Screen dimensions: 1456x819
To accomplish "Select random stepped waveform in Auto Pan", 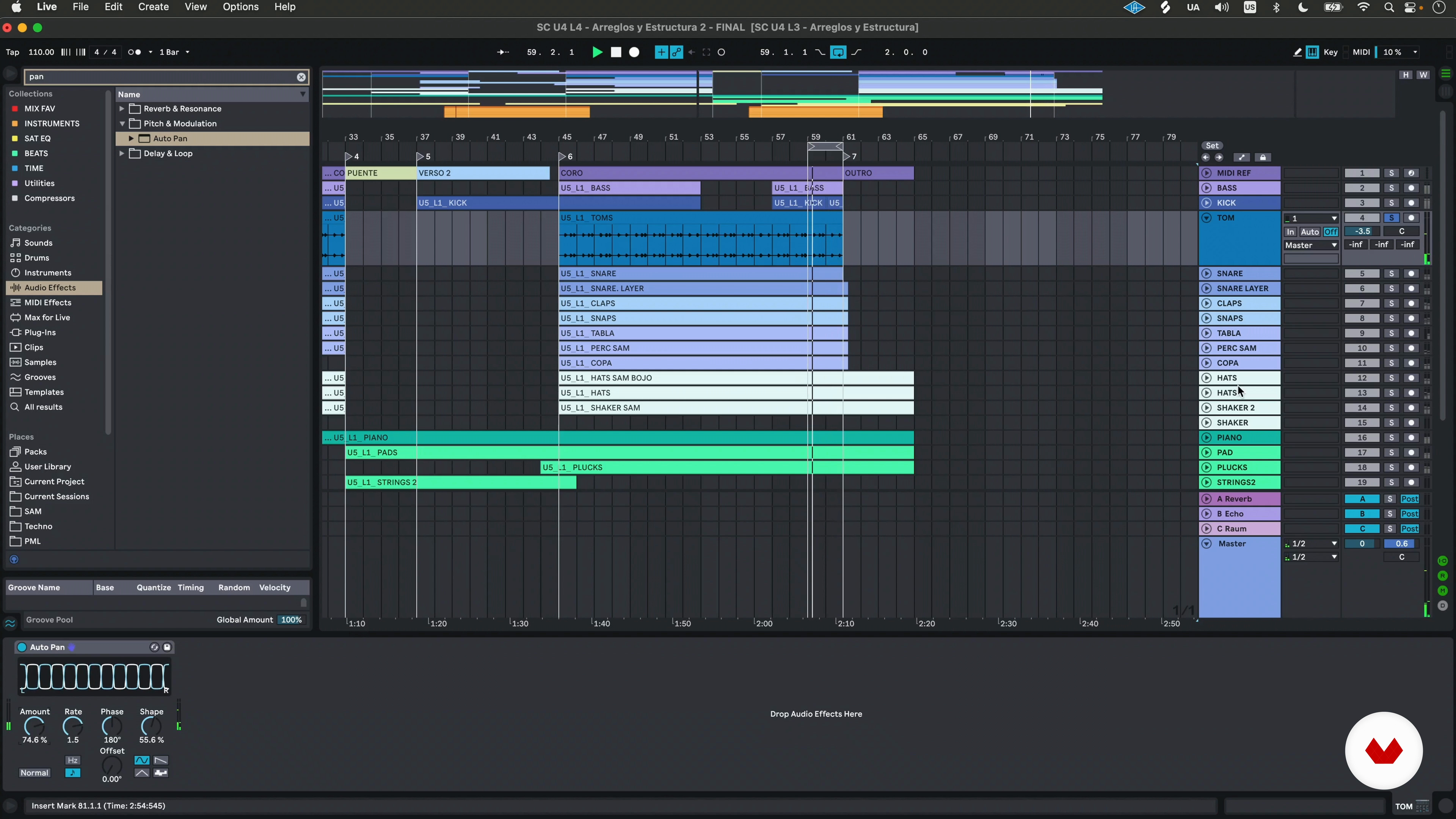I will [161, 773].
